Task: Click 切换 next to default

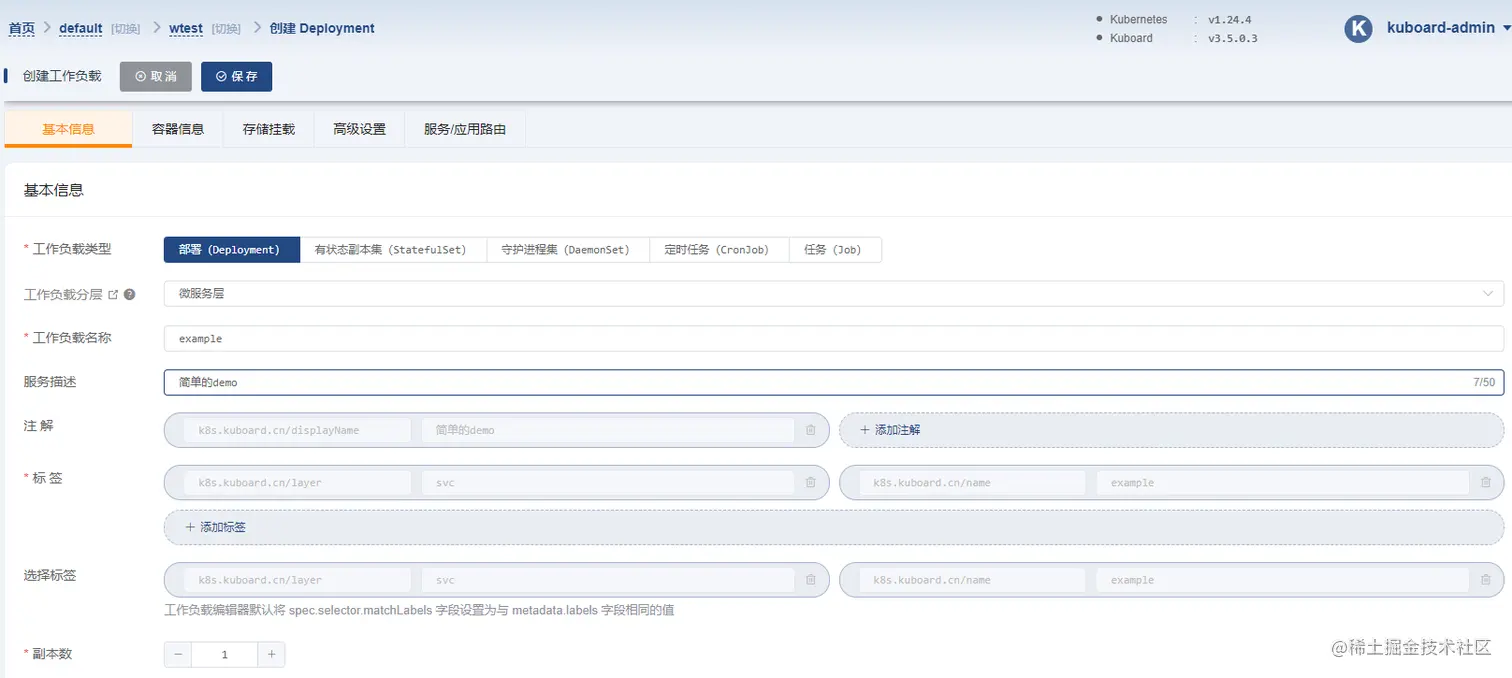Action: (126, 29)
